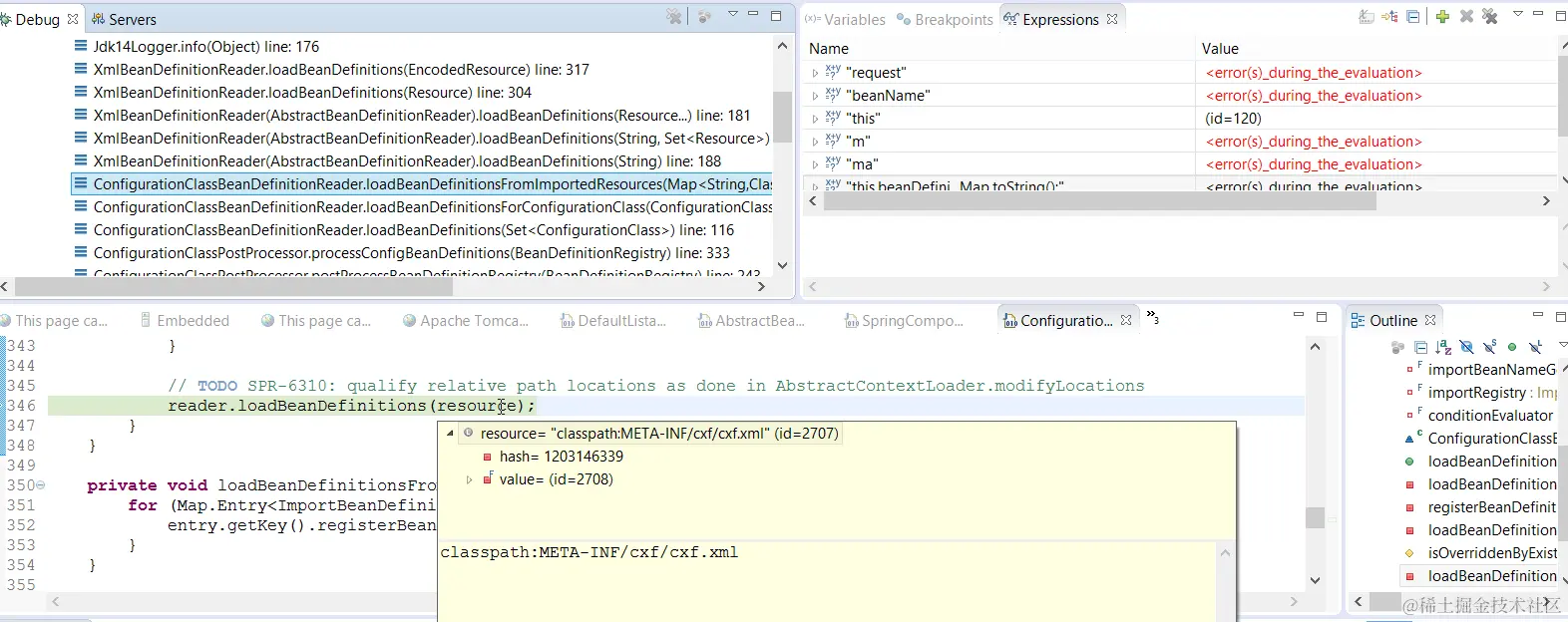1568x622 pixels.
Task: Select Jdk14Logger.info stack frame line 176
Action: [x=206, y=46]
